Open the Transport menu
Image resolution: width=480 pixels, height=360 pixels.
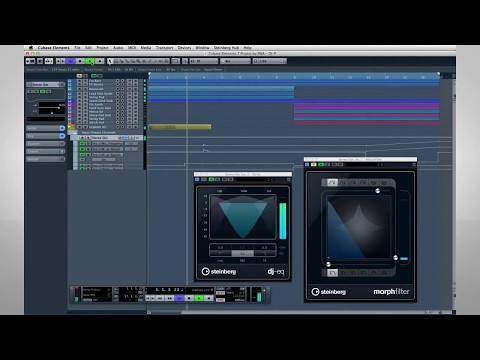[x=164, y=48]
